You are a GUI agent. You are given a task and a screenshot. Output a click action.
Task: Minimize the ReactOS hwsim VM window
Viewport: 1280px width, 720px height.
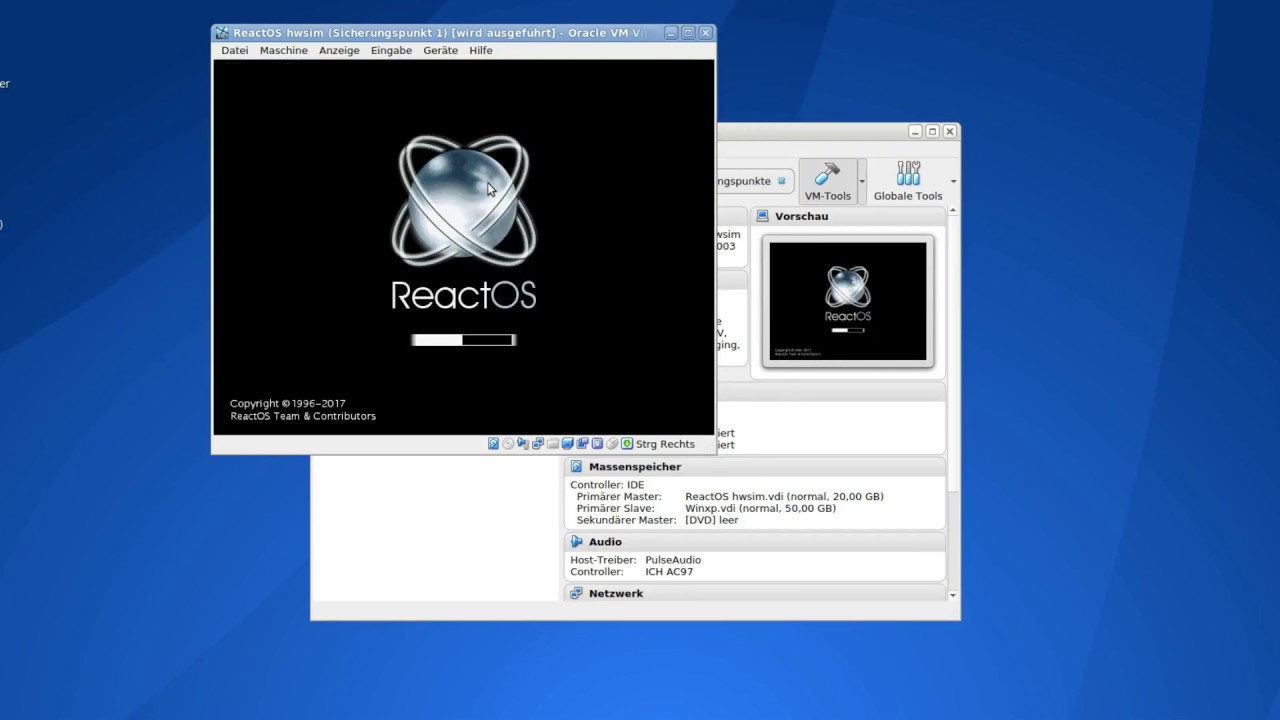(x=671, y=33)
